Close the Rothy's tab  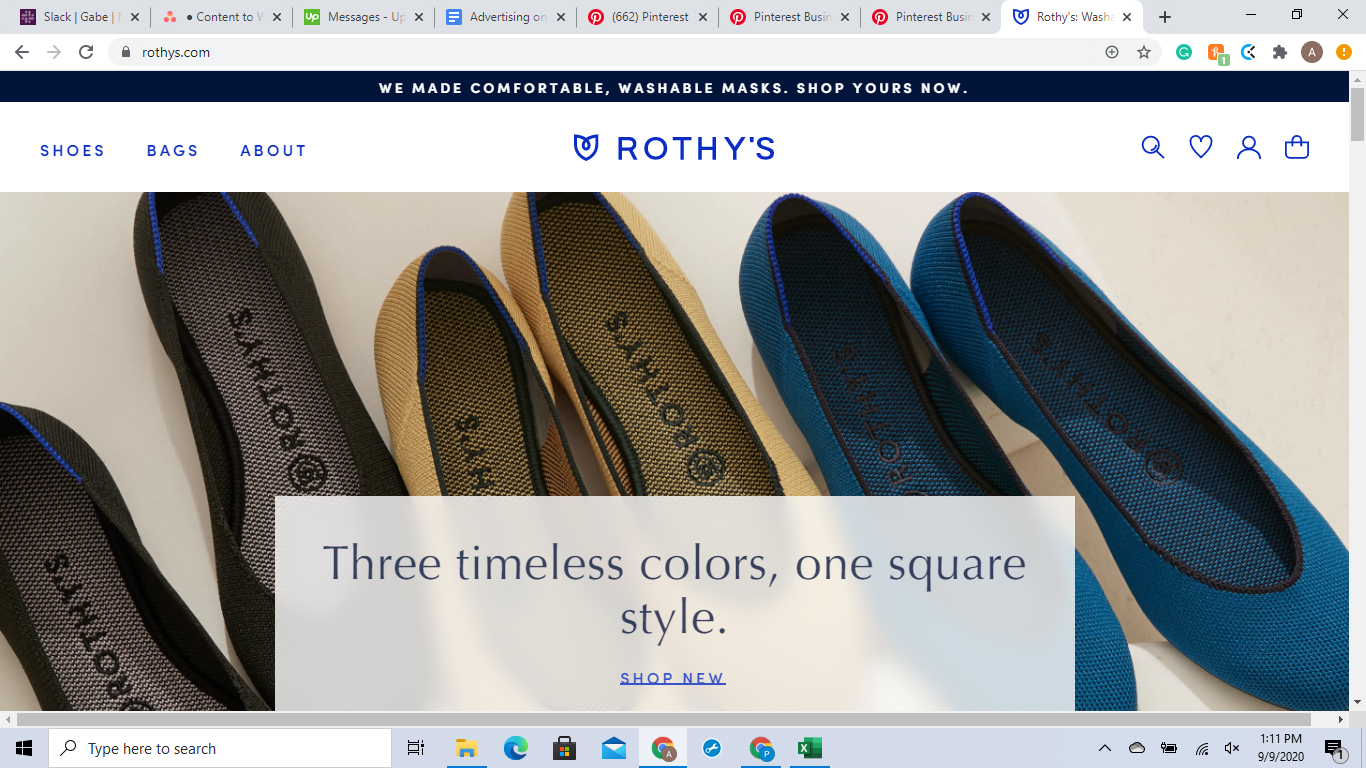(x=1127, y=17)
